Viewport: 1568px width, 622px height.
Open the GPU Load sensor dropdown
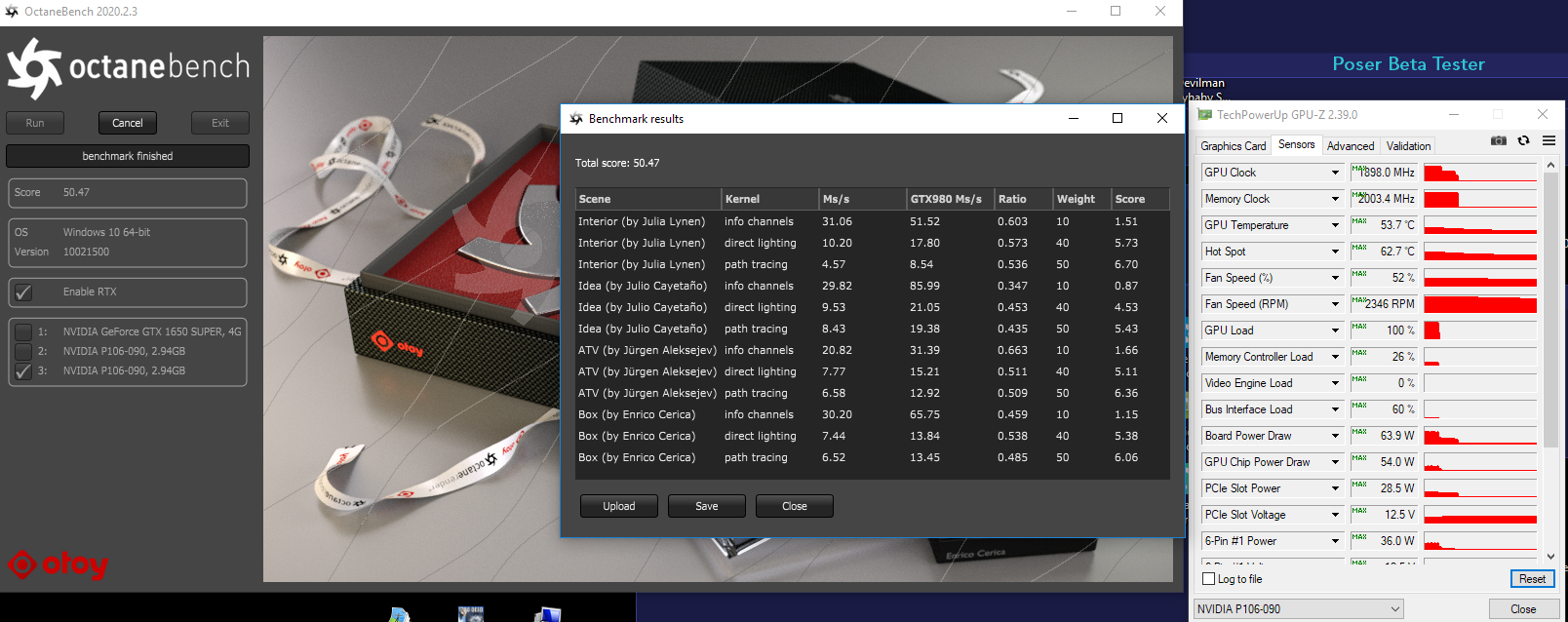[x=1336, y=330]
